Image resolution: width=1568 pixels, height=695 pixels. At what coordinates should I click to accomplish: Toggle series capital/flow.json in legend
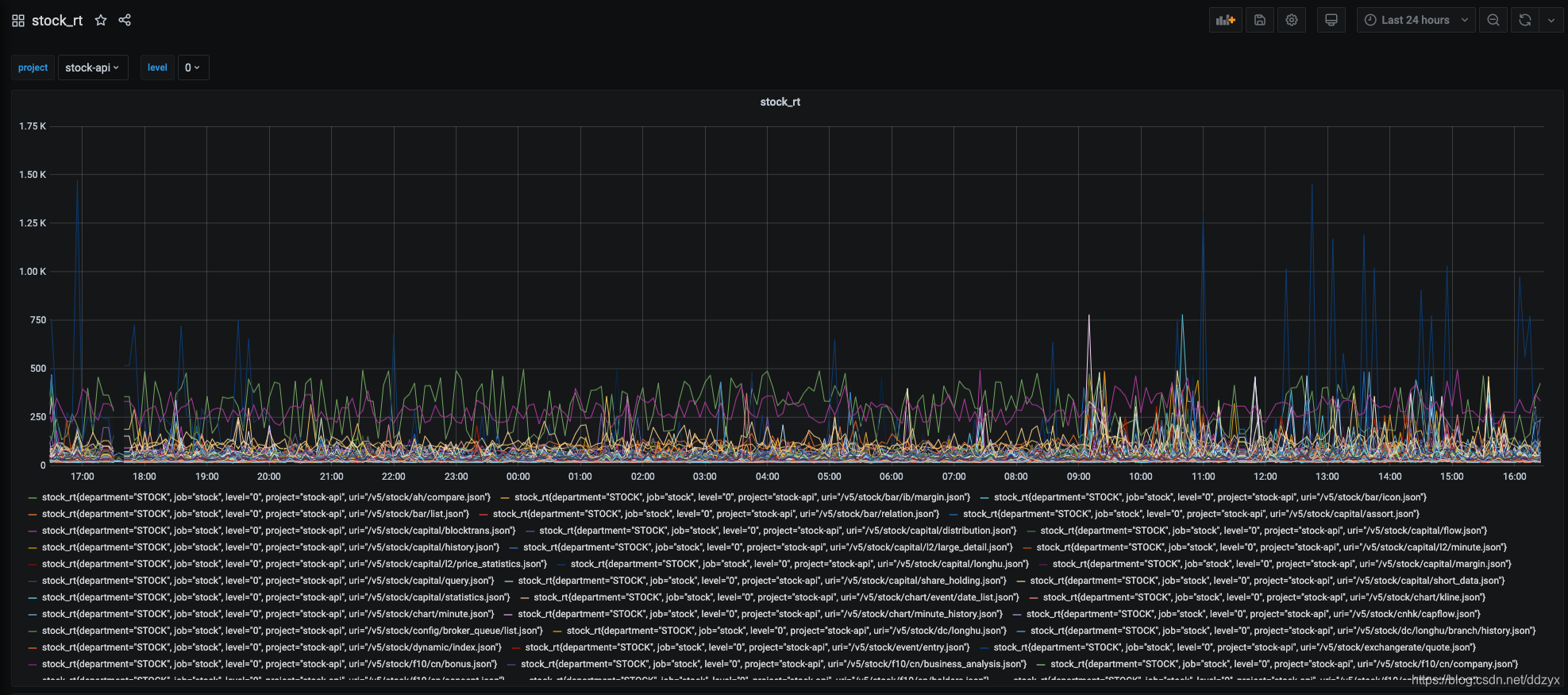(x=1264, y=531)
